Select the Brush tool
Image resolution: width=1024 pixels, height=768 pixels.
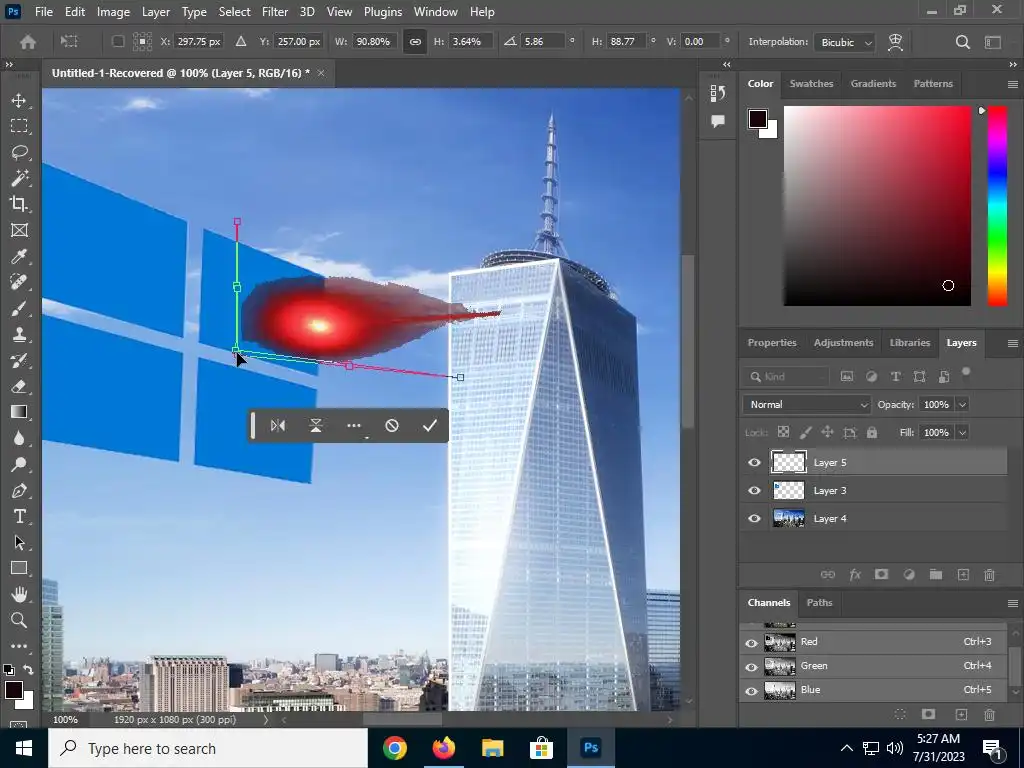pyautogui.click(x=19, y=308)
